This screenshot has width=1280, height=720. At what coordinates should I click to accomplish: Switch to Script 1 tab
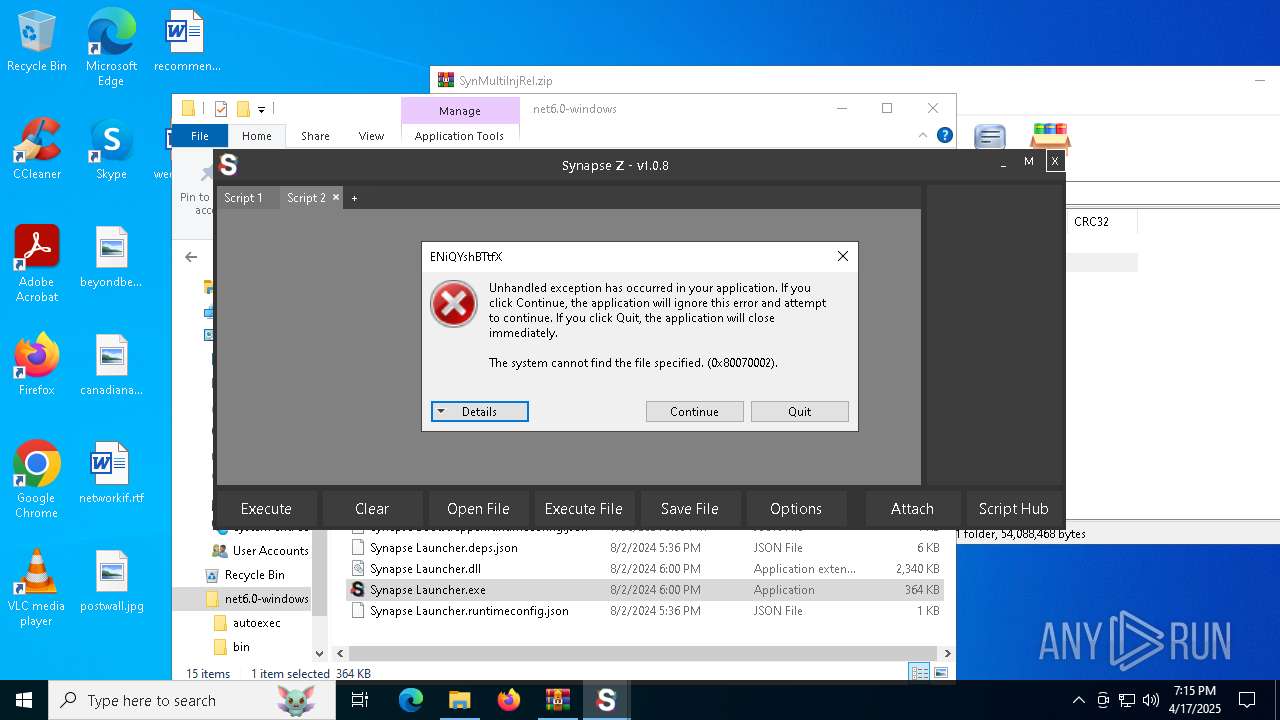click(x=243, y=198)
